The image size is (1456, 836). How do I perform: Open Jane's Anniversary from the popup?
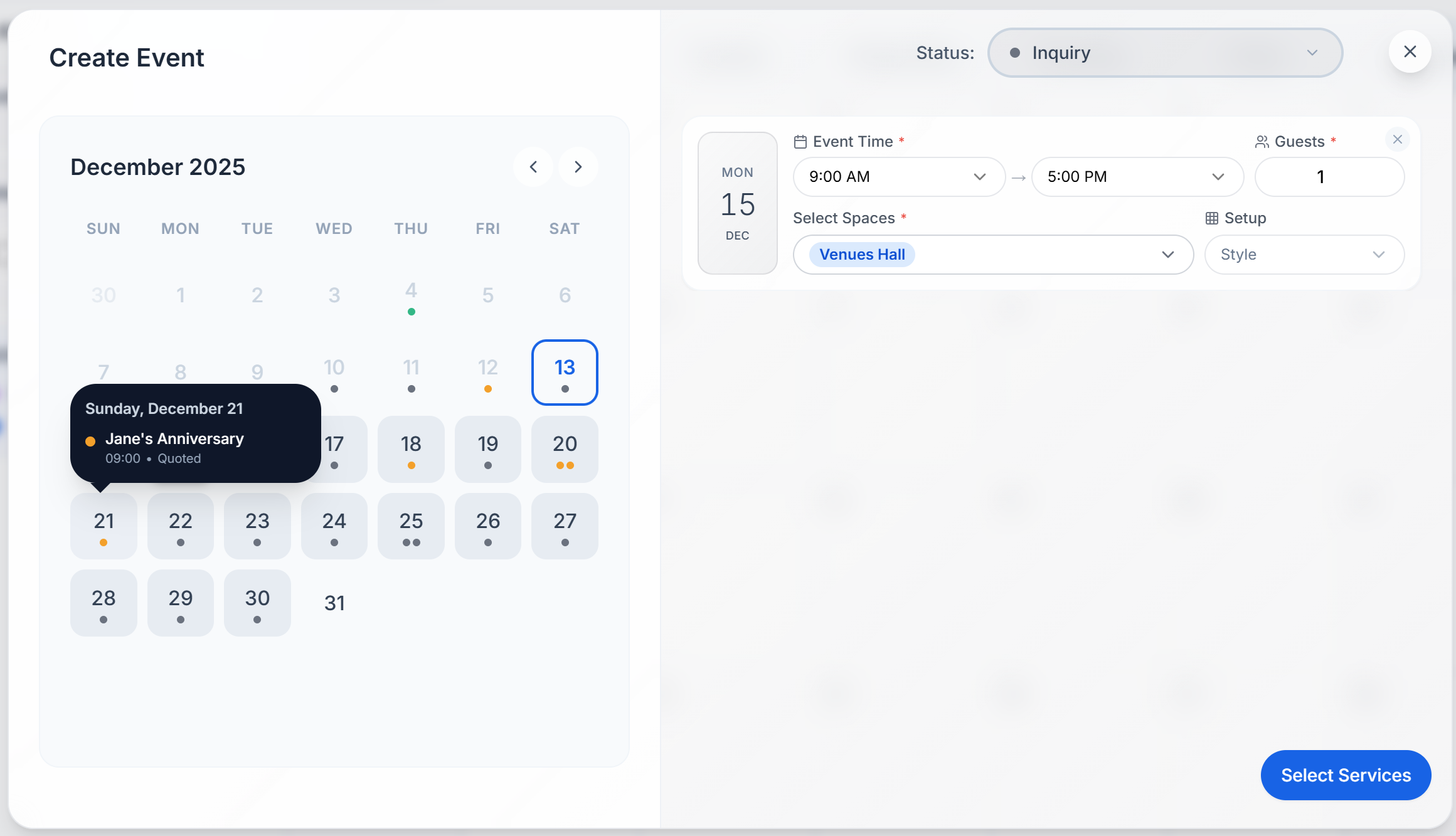174,438
